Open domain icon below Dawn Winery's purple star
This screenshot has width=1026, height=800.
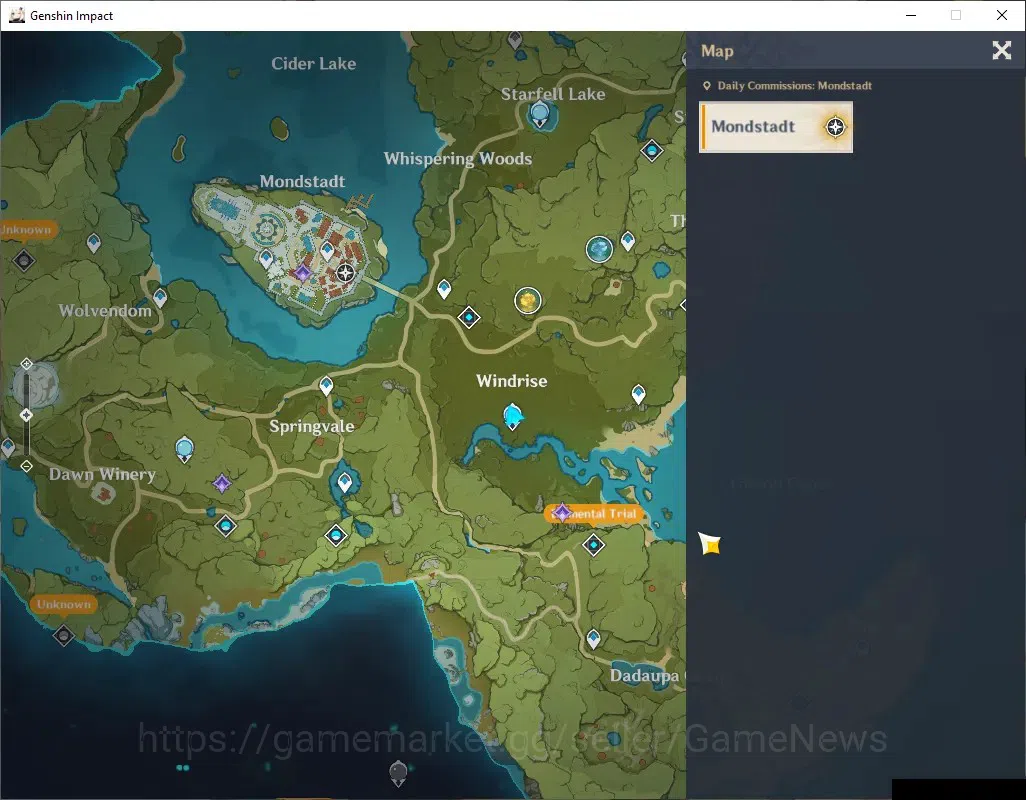click(226, 526)
